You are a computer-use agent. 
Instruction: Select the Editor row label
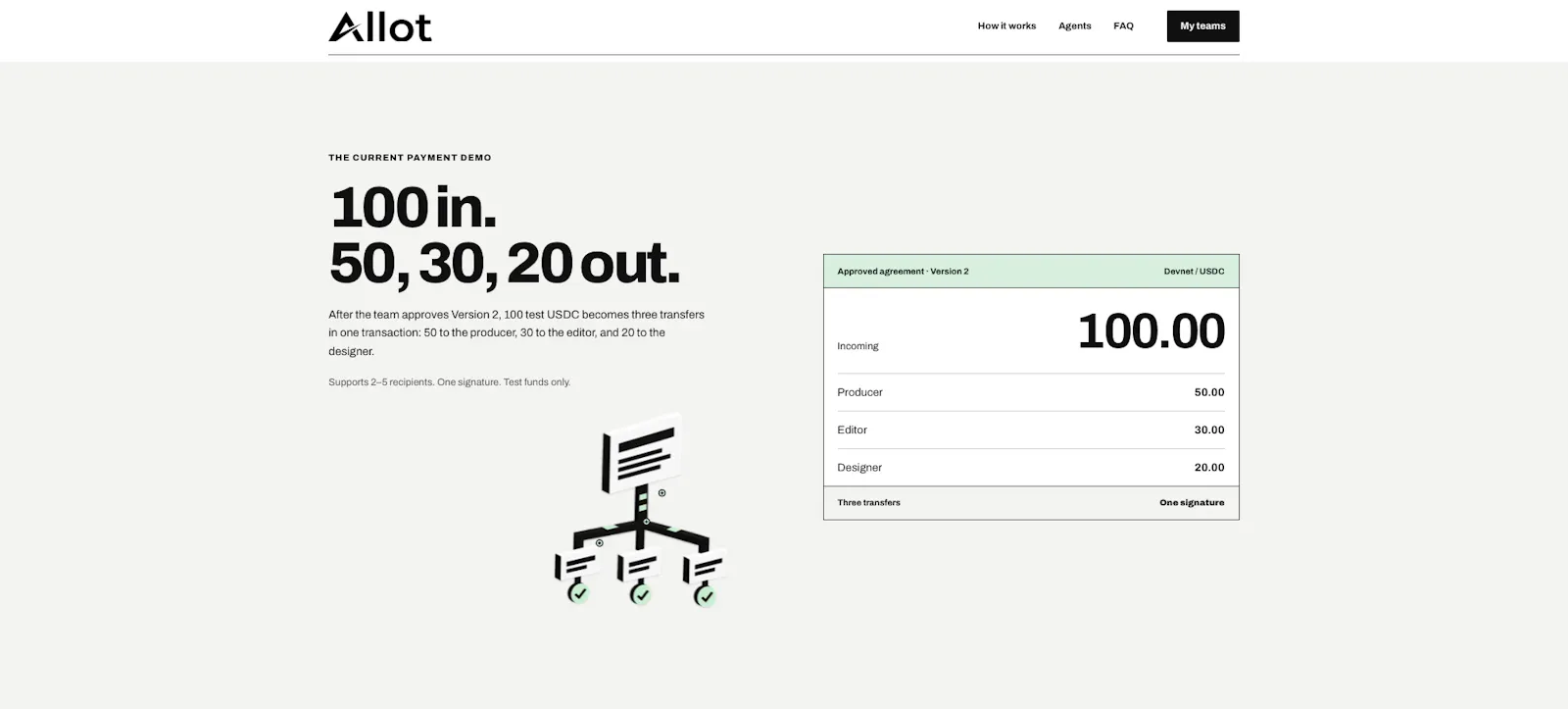[x=852, y=430]
